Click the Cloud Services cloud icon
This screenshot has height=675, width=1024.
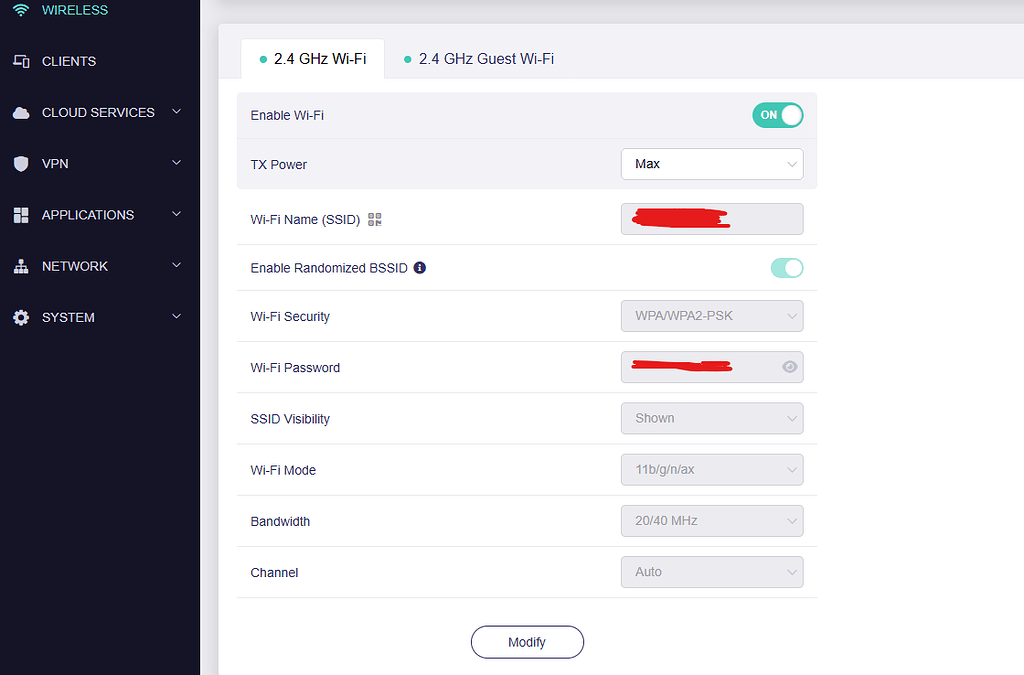21,112
